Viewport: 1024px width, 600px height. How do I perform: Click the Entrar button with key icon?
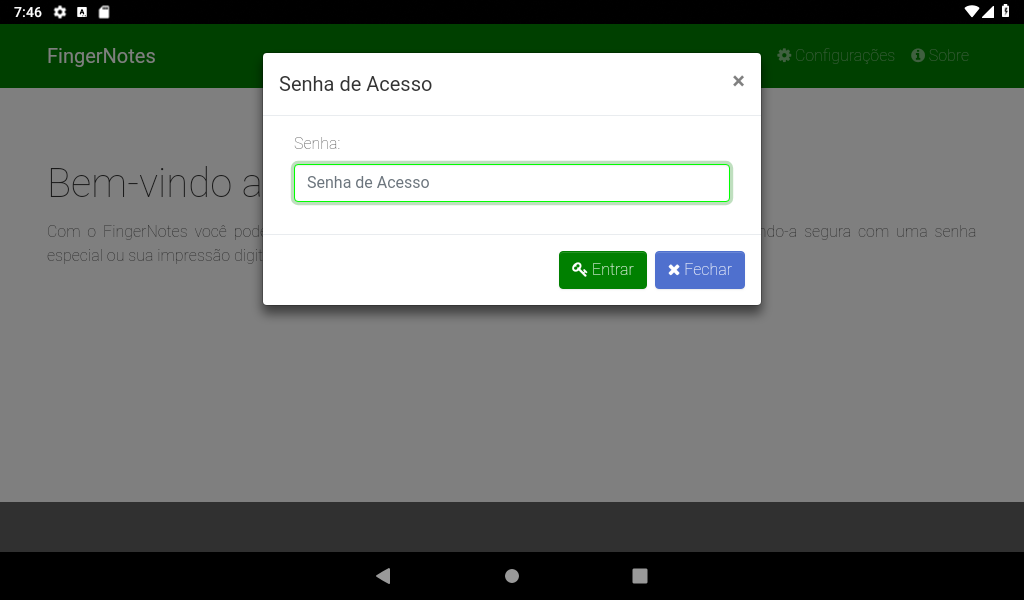(602, 270)
